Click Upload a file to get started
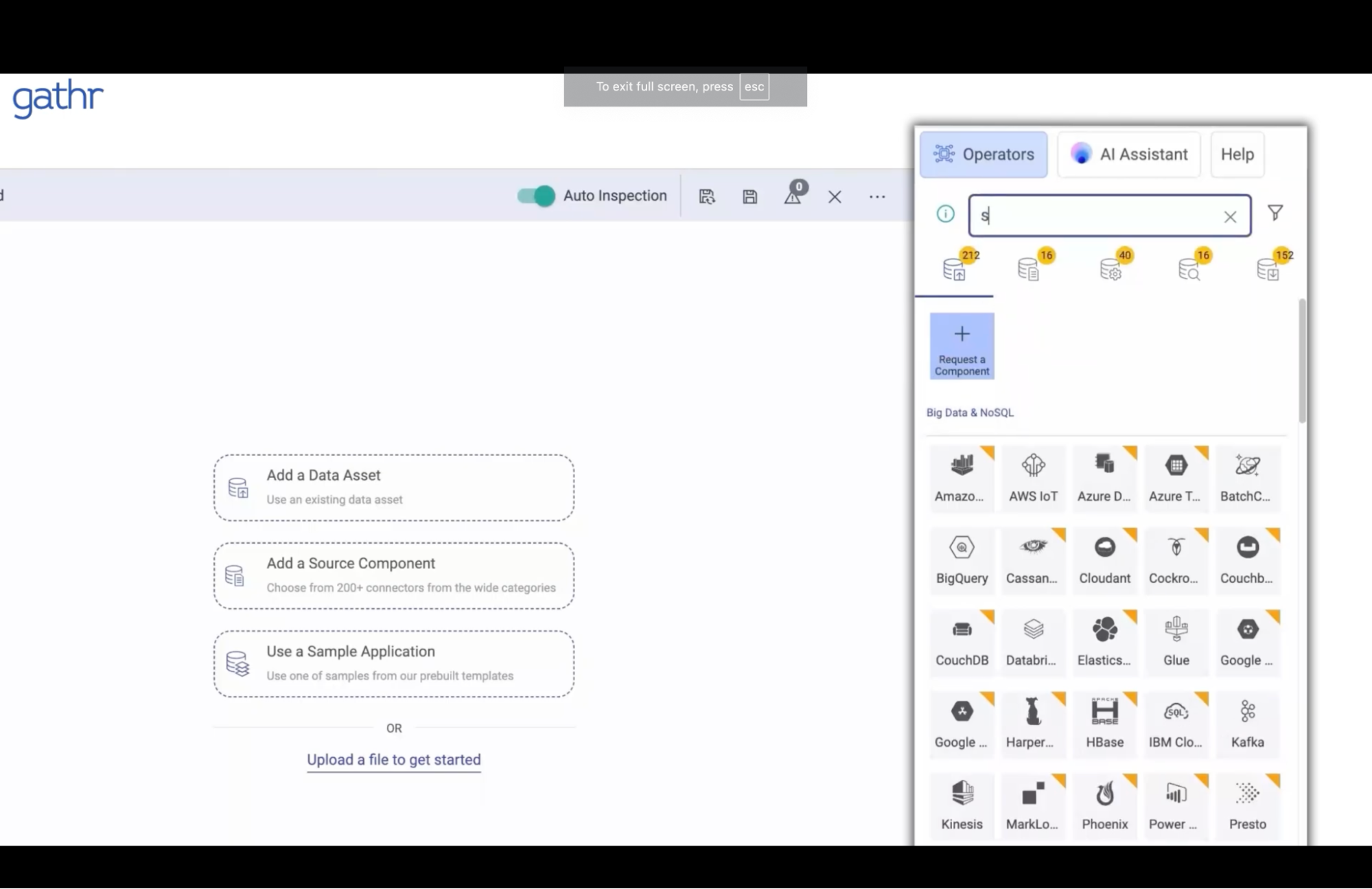The height and width of the screenshot is (889, 1372). [393, 759]
